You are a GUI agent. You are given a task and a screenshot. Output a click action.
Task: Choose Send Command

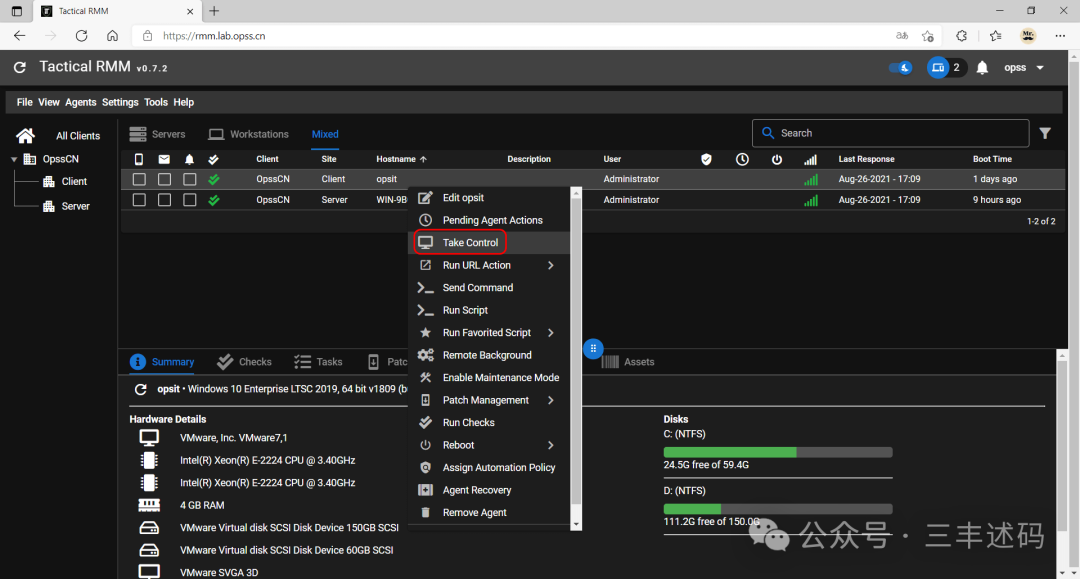489,288
